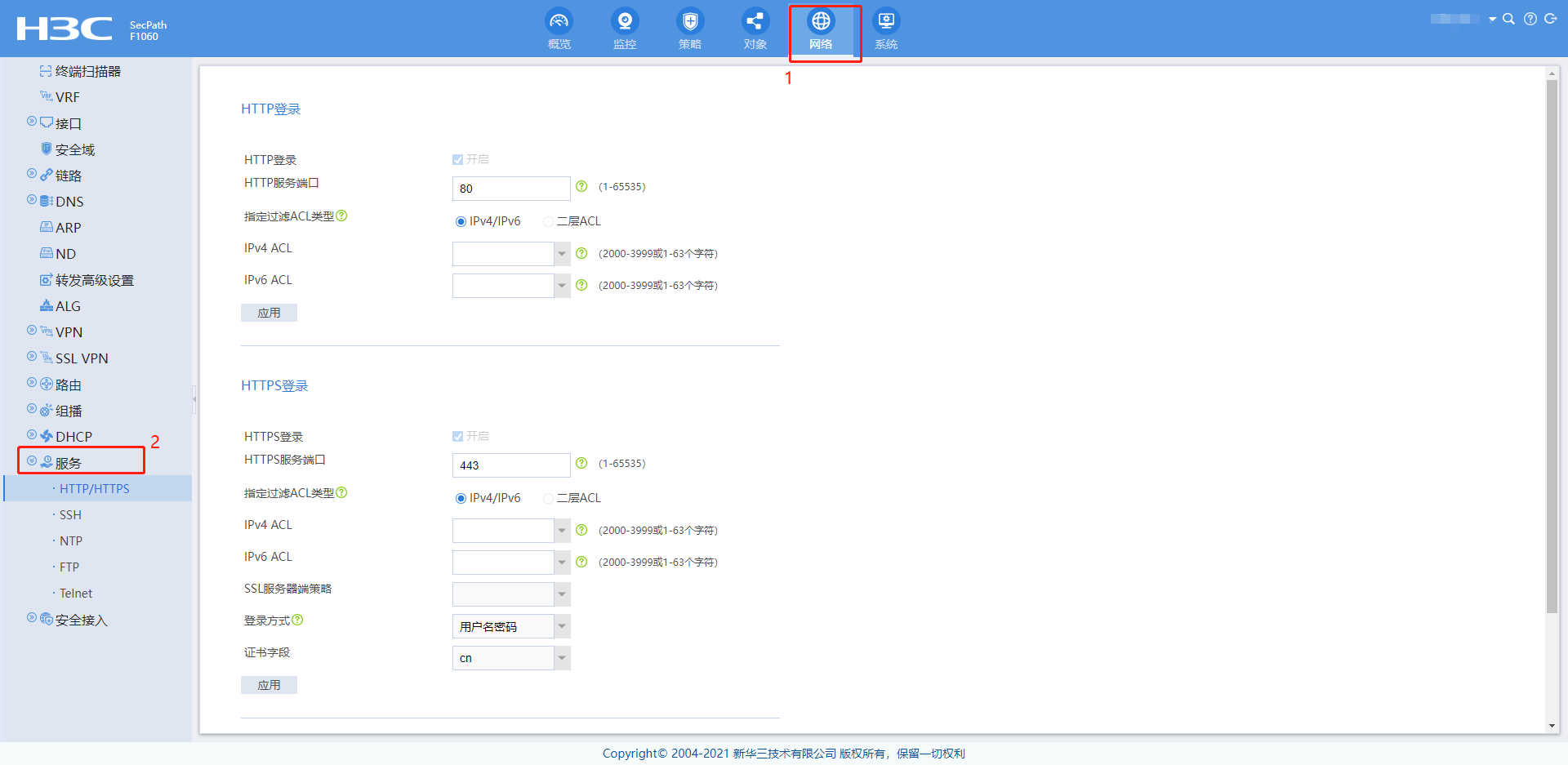The width and height of the screenshot is (1568, 765).
Task: Open the FTP service page
Action: click(69, 567)
